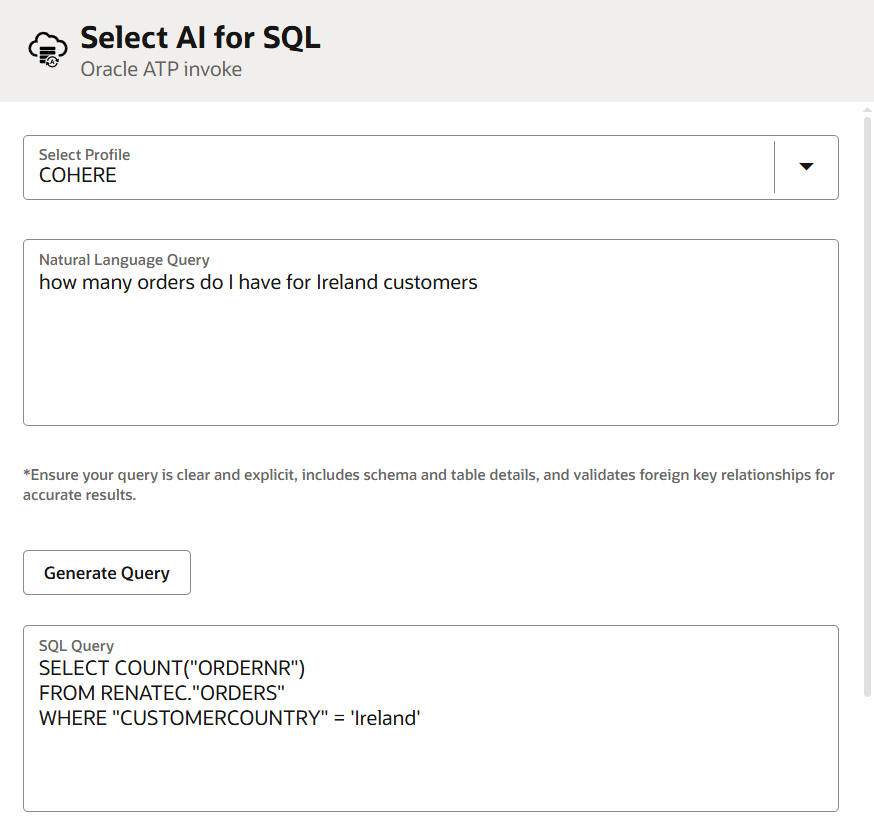
Task: Open the COHERE profile combo box
Action: point(400,168)
